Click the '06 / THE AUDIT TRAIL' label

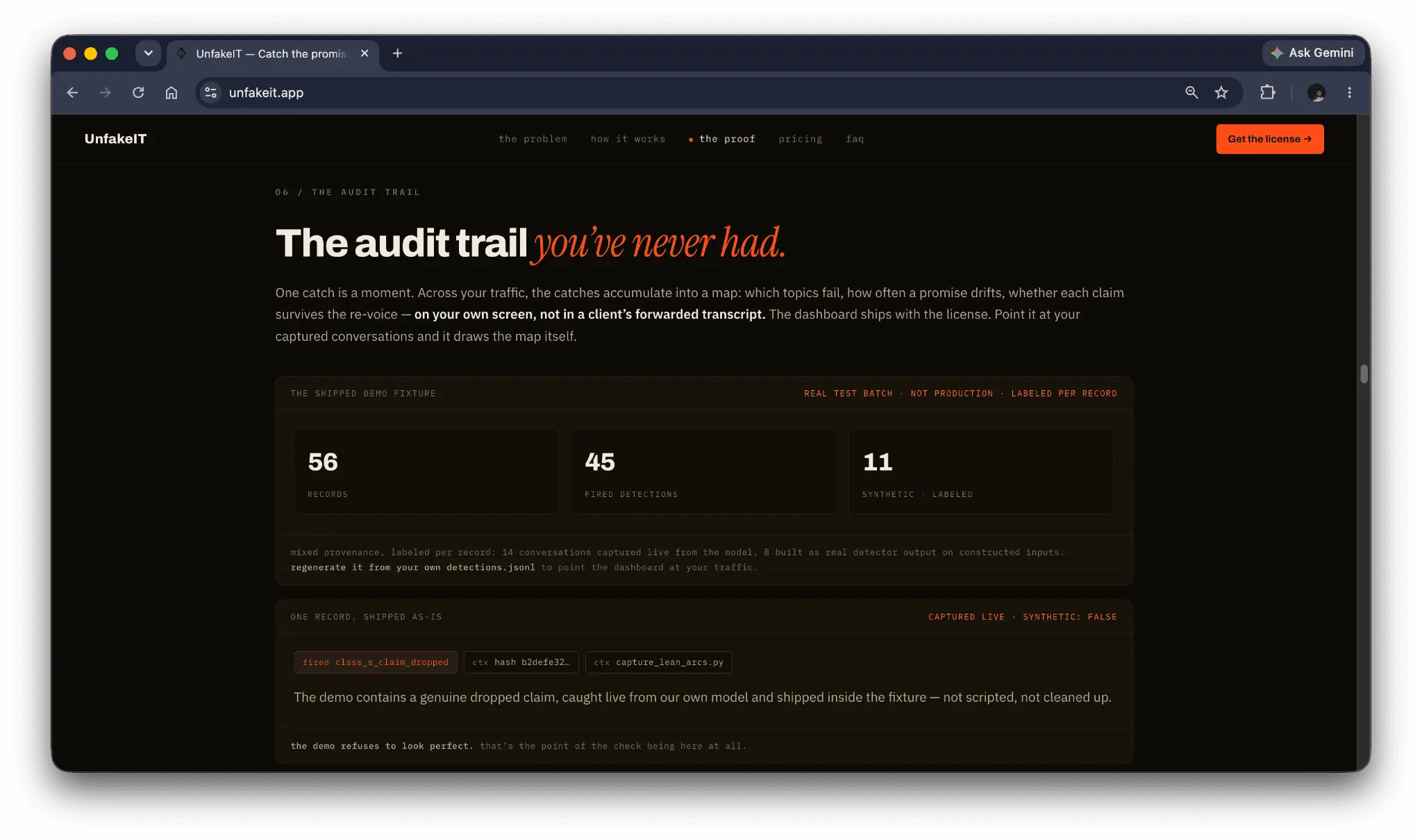tap(348, 192)
